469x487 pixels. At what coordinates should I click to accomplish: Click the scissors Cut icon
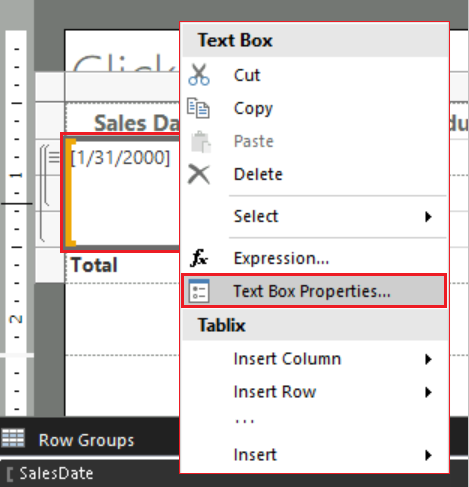click(x=199, y=75)
